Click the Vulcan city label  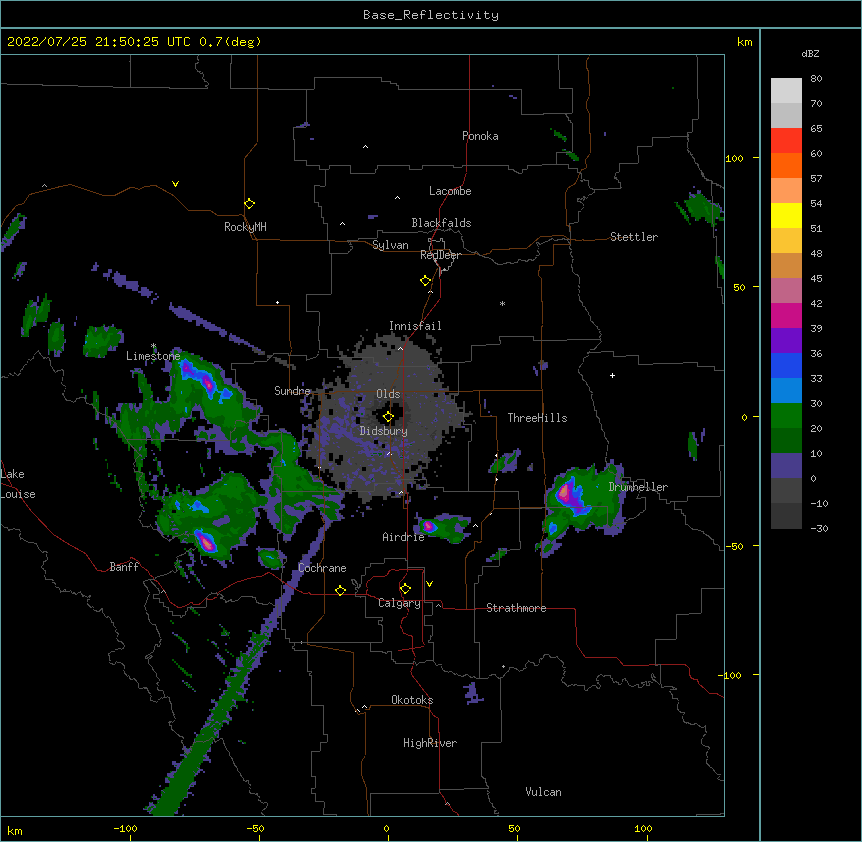543,792
